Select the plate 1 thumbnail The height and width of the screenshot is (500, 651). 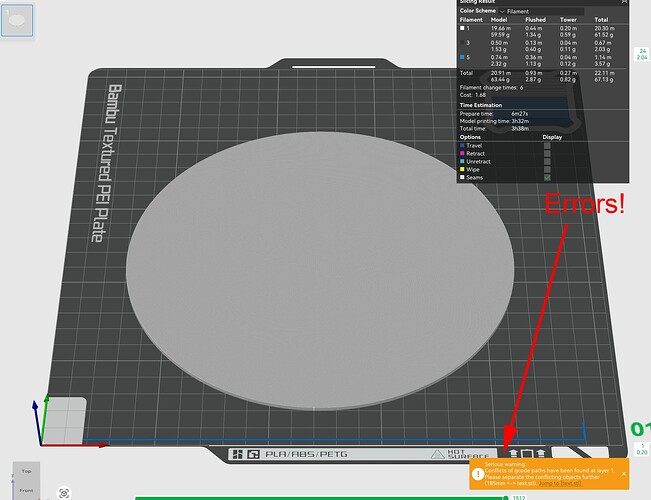(17, 21)
